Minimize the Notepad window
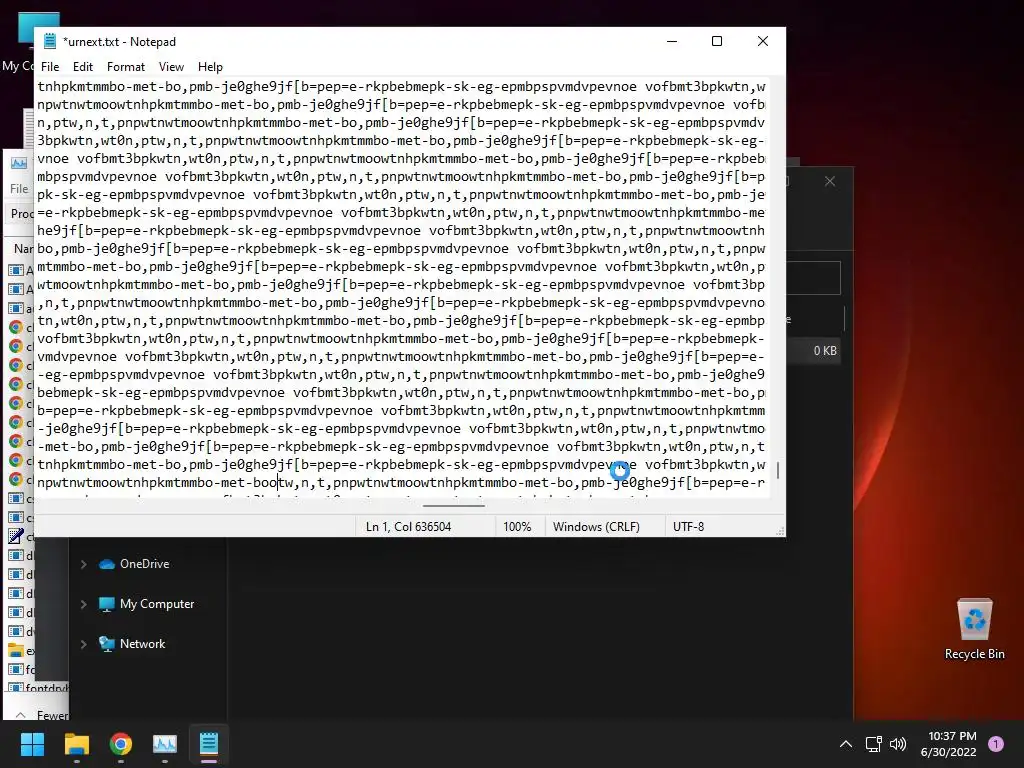 coord(672,41)
